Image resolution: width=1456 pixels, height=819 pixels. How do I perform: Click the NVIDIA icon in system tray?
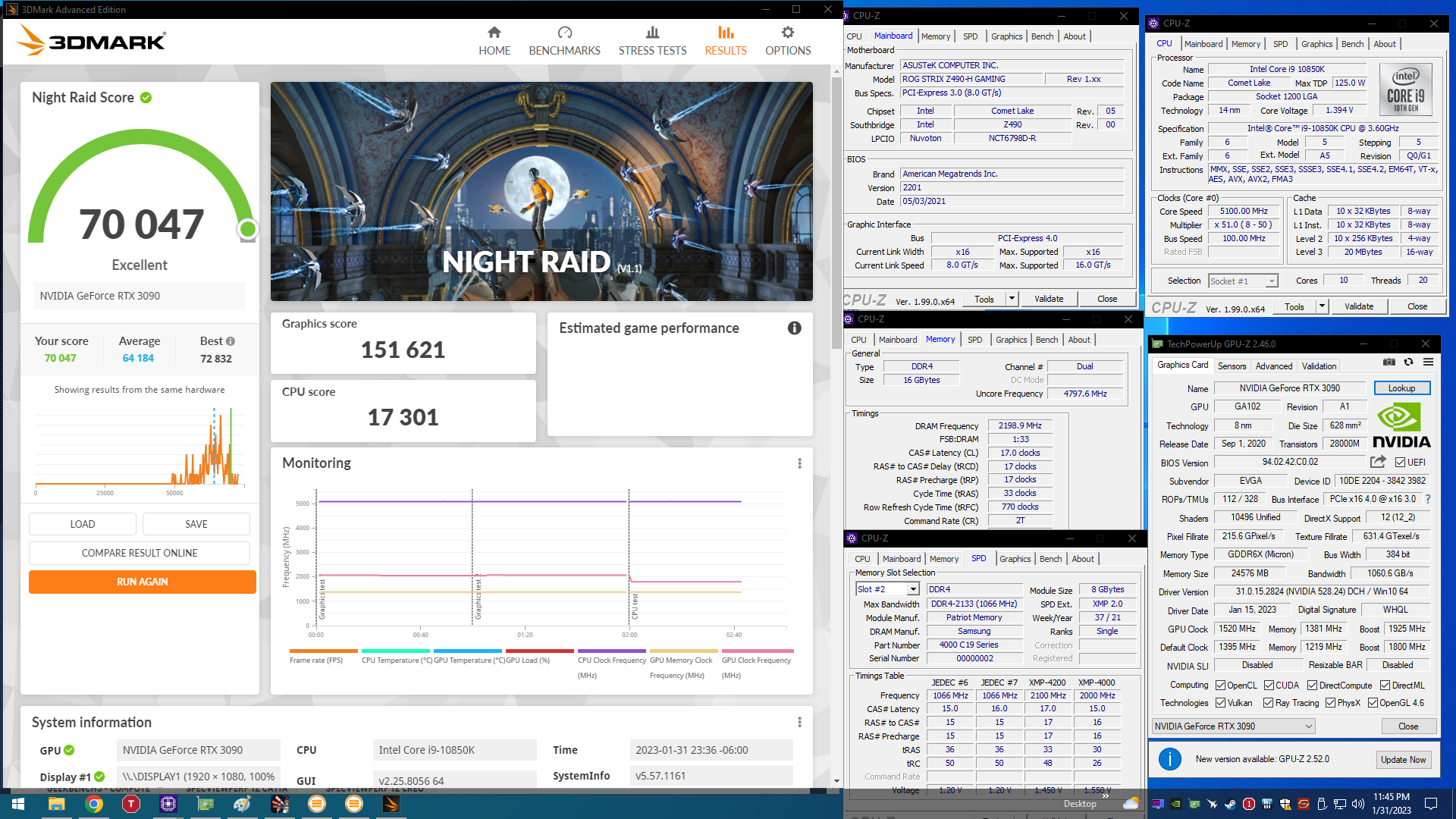tap(1175, 804)
